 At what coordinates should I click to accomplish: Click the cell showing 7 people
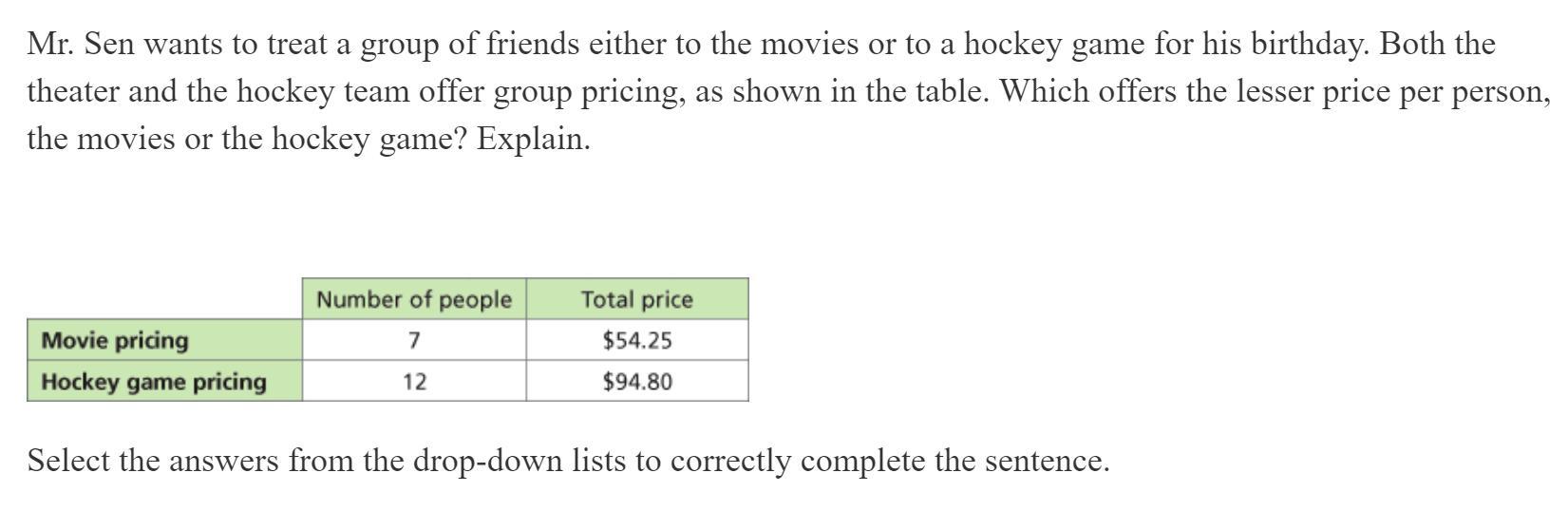(413, 340)
